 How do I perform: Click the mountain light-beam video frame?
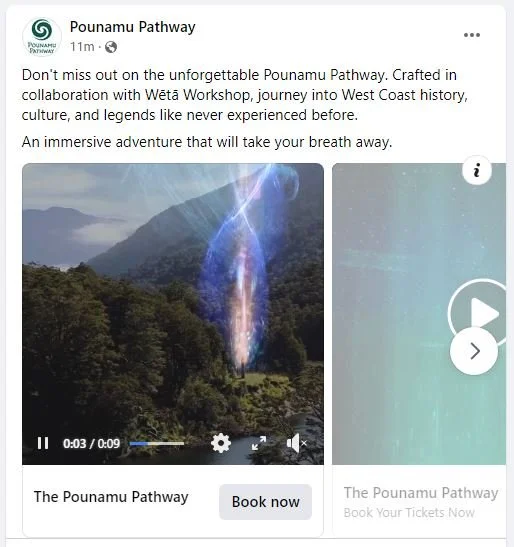coord(173,297)
